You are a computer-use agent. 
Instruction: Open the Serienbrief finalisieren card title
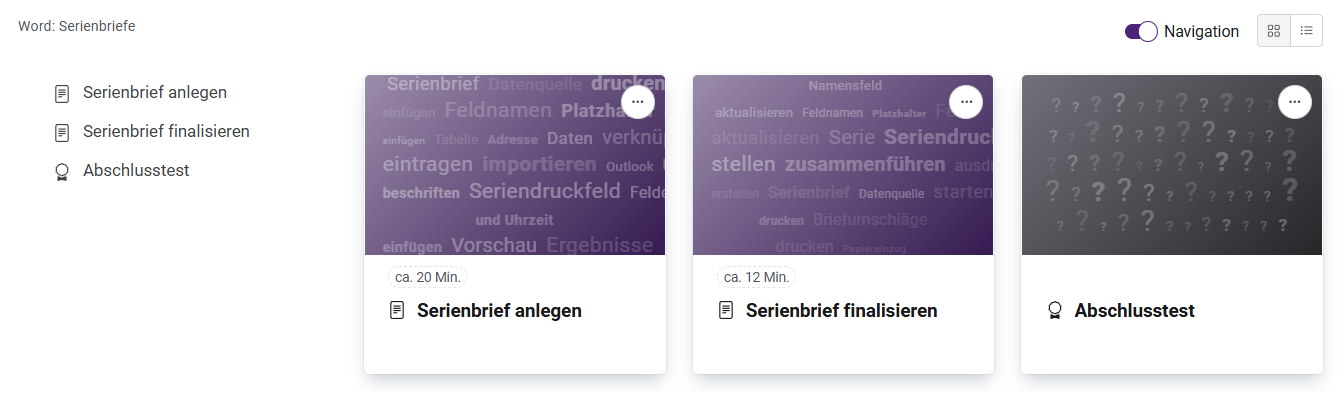point(841,311)
